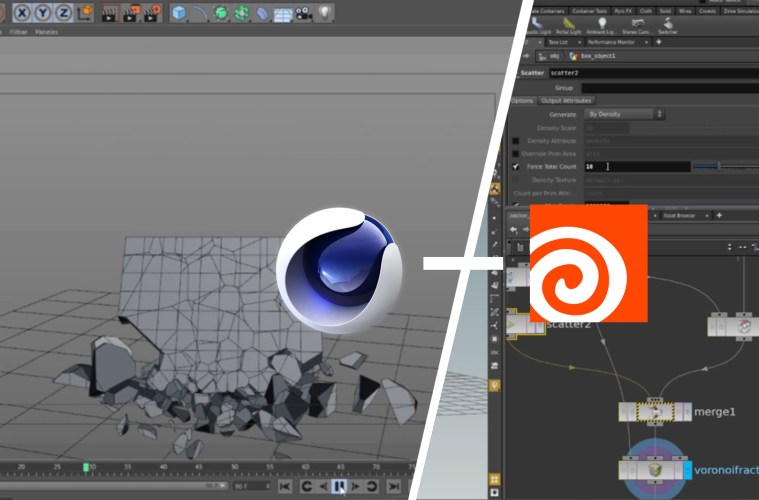The image size is (759, 500).
Task: Toggle the Y axis lock in Cinema 4D
Action: pyautogui.click(x=43, y=13)
